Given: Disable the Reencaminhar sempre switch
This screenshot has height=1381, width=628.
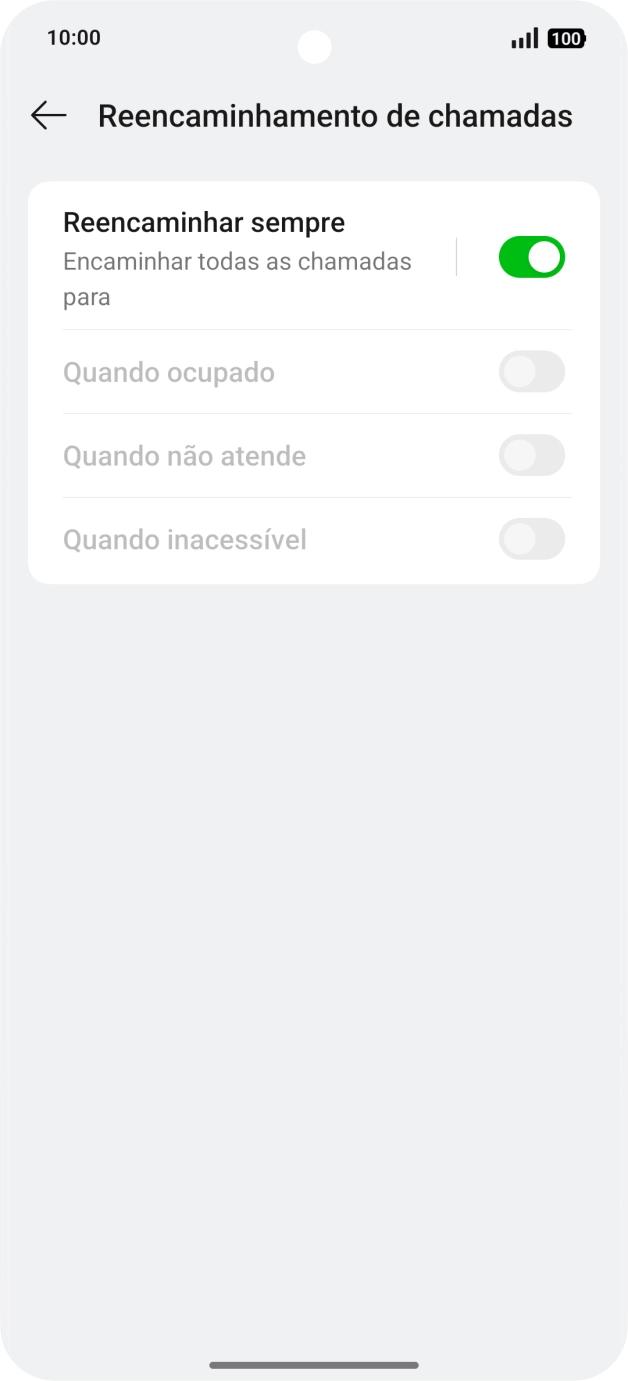Looking at the screenshot, I should coord(531,256).
